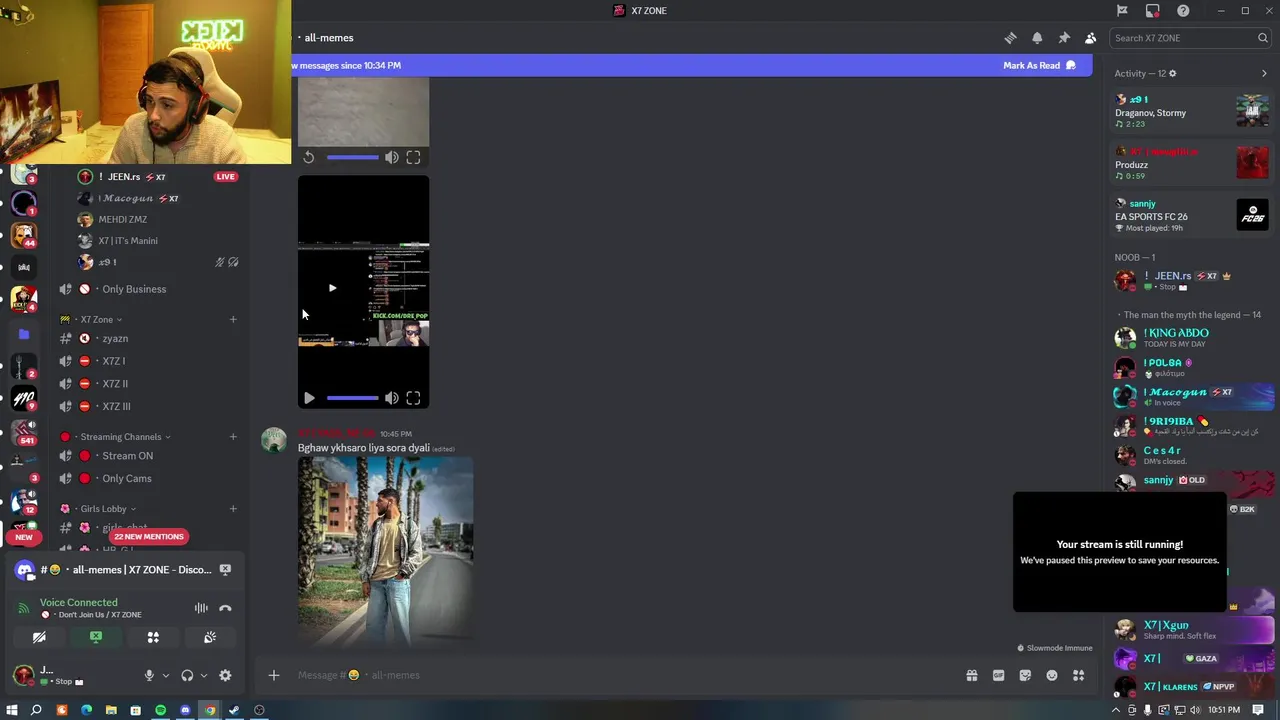Join the X7Z III voice channel
1280x720 pixels.
pos(147,406)
